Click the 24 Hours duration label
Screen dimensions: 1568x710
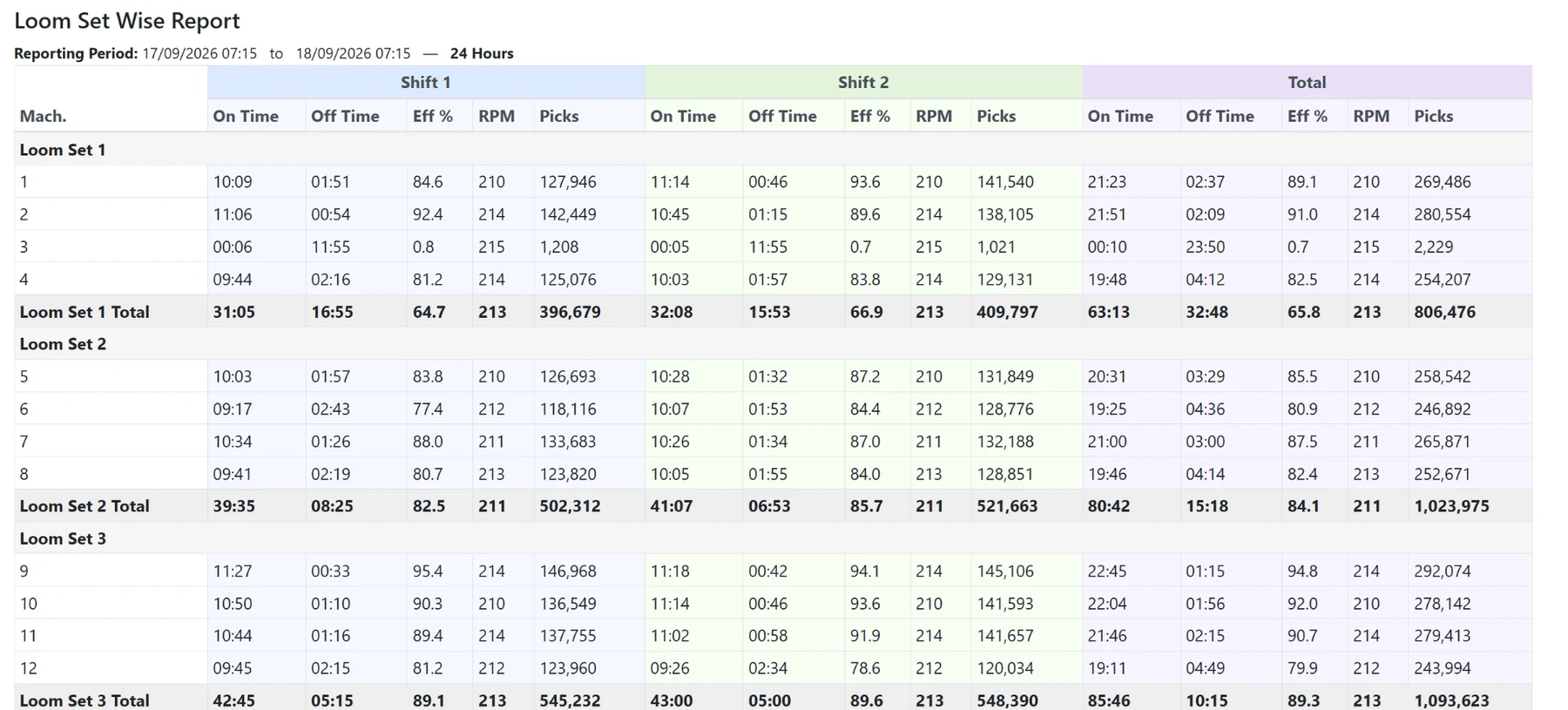coord(482,53)
